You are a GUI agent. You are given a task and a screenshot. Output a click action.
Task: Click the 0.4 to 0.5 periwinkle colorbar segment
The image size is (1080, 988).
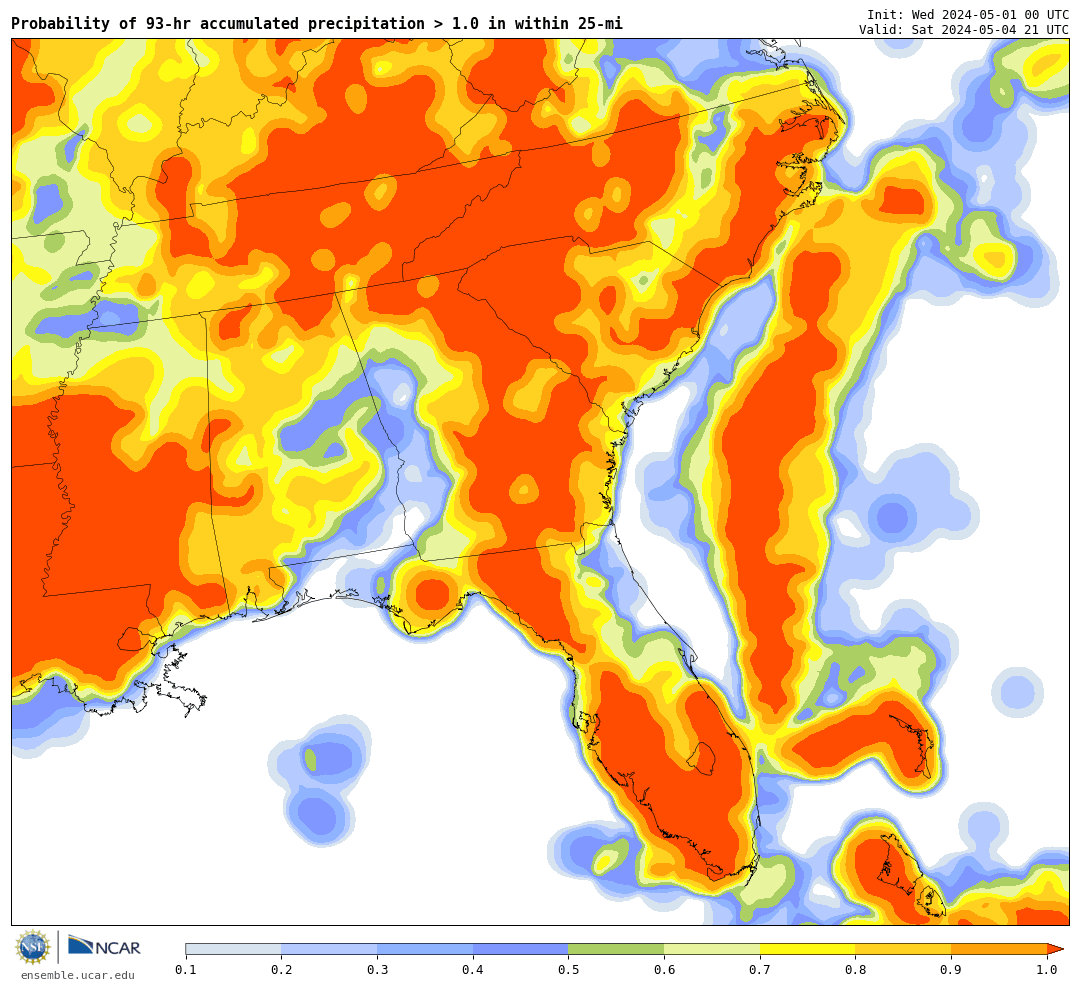(x=521, y=949)
